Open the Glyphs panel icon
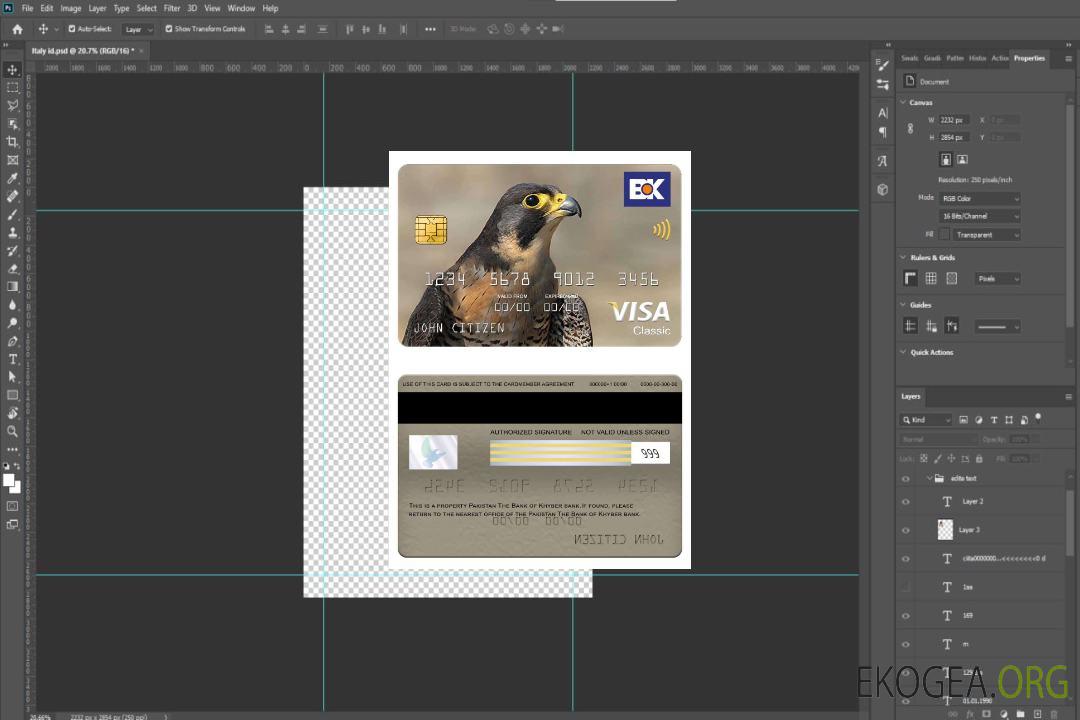Image resolution: width=1080 pixels, height=720 pixels. (883, 161)
